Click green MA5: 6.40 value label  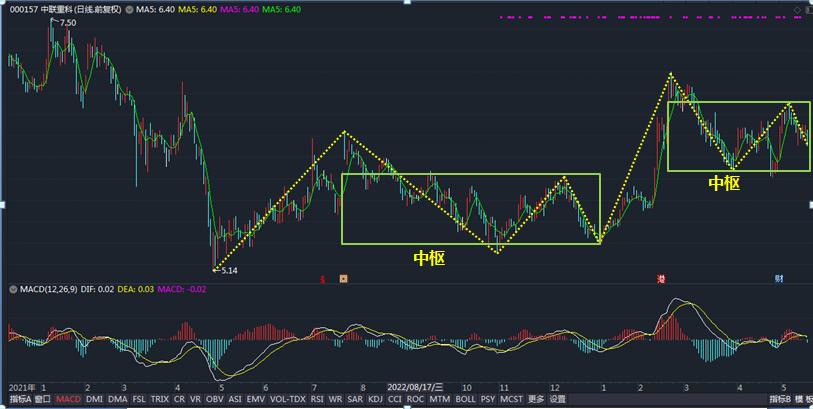point(281,9)
